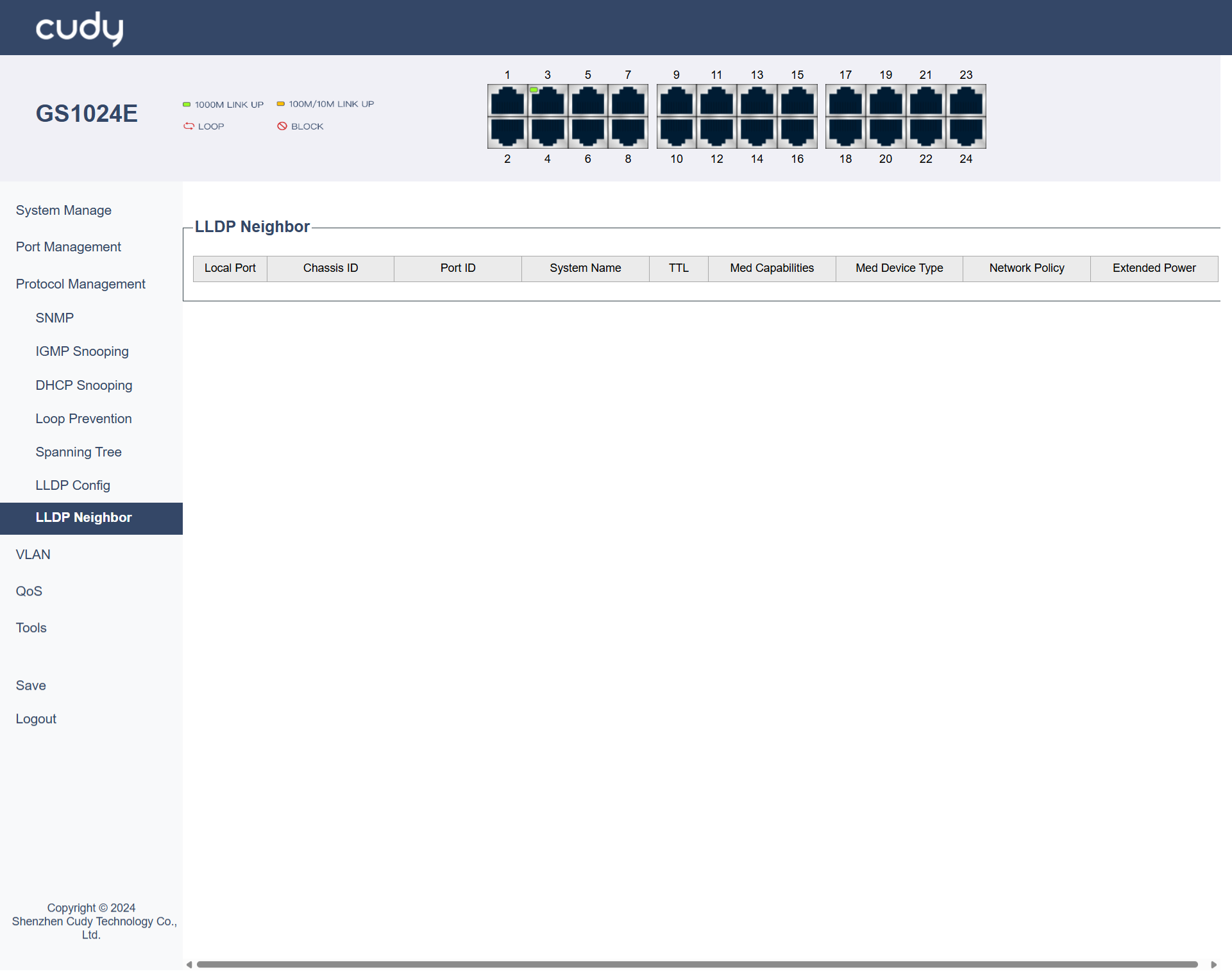Image resolution: width=1232 pixels, height=972 pixels.
Task: Open Spanning Tree settings
Action: (78, 452)
